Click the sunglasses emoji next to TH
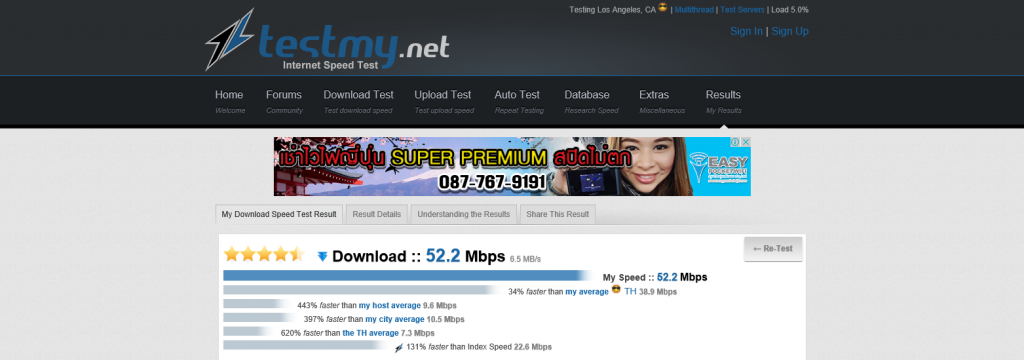Viewport: 1024px width, 360px height. coord(616,291)
